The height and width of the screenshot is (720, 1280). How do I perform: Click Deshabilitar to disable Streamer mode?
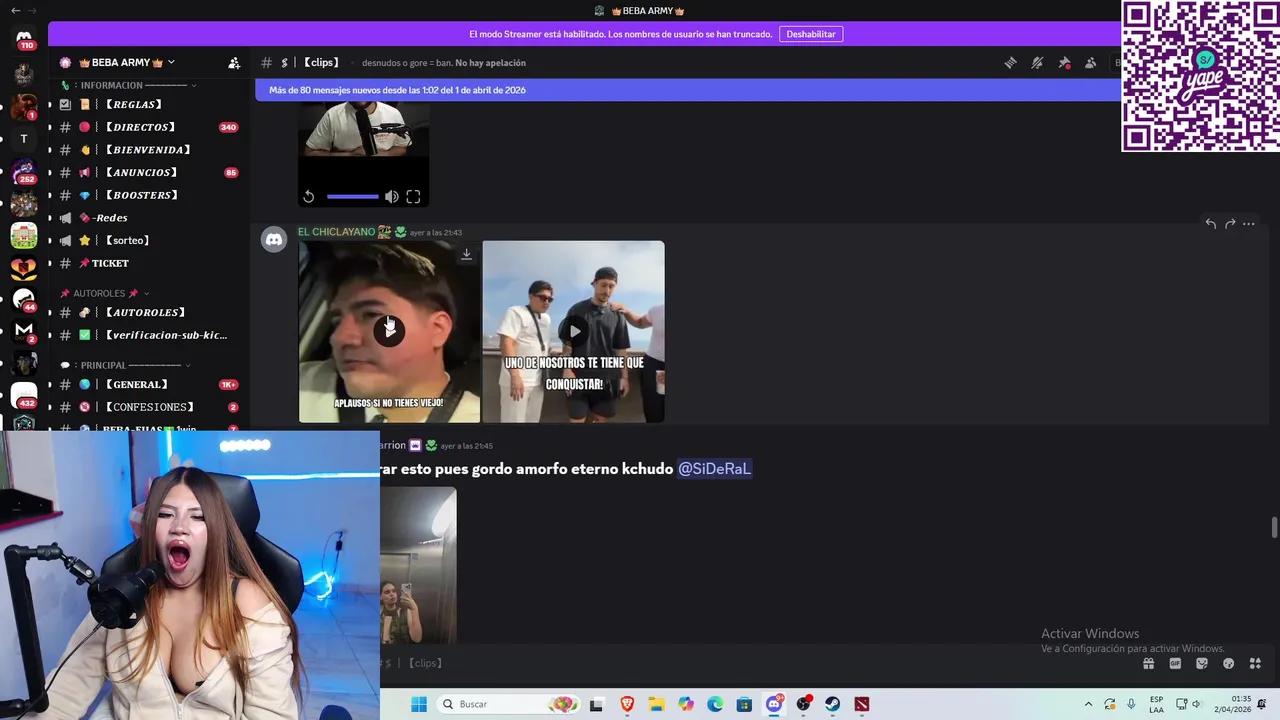click(810, 33)
